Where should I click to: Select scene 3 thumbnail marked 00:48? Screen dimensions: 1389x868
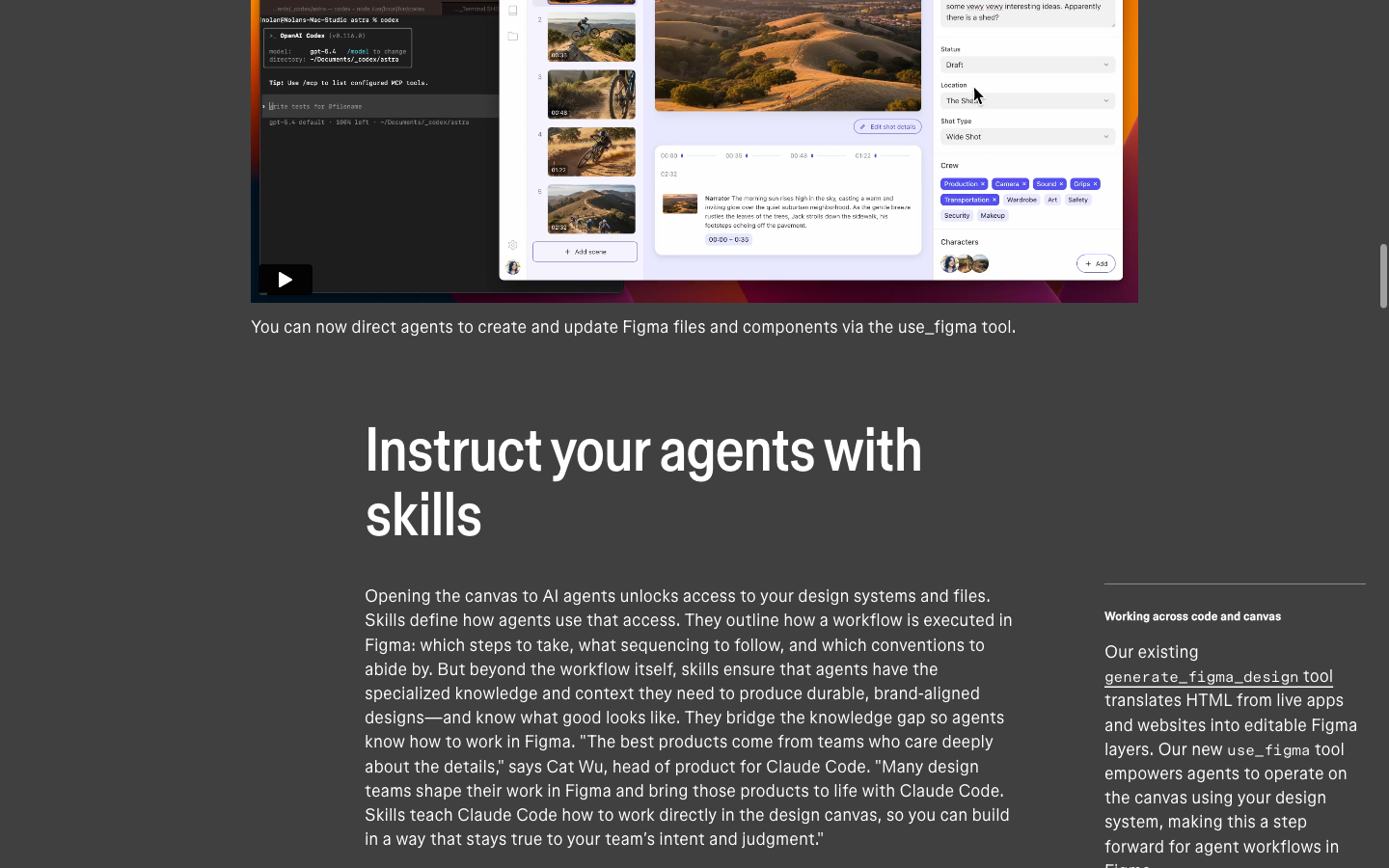click(x=591, y=95)
